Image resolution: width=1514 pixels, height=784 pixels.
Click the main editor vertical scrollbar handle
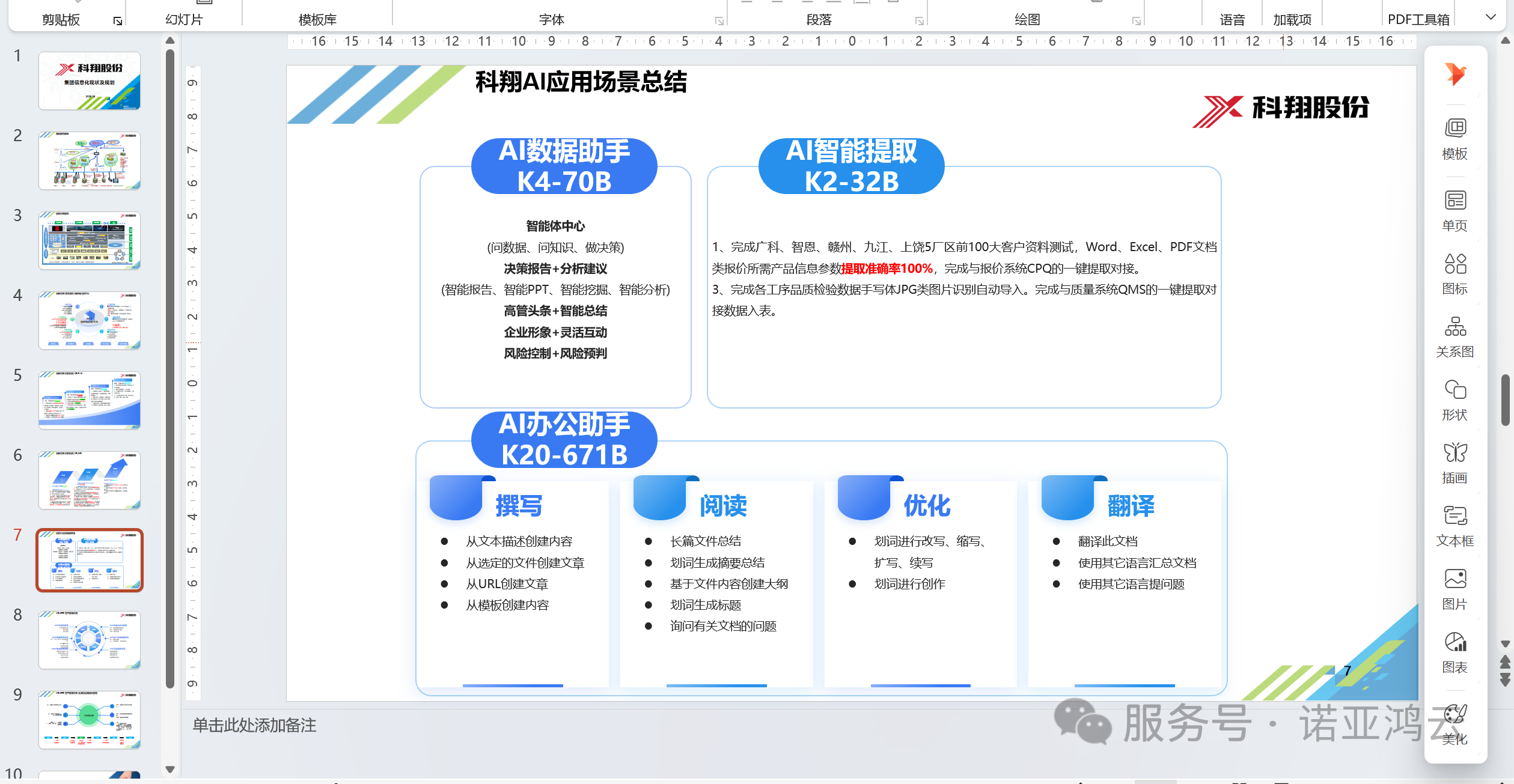point(1506,400)
